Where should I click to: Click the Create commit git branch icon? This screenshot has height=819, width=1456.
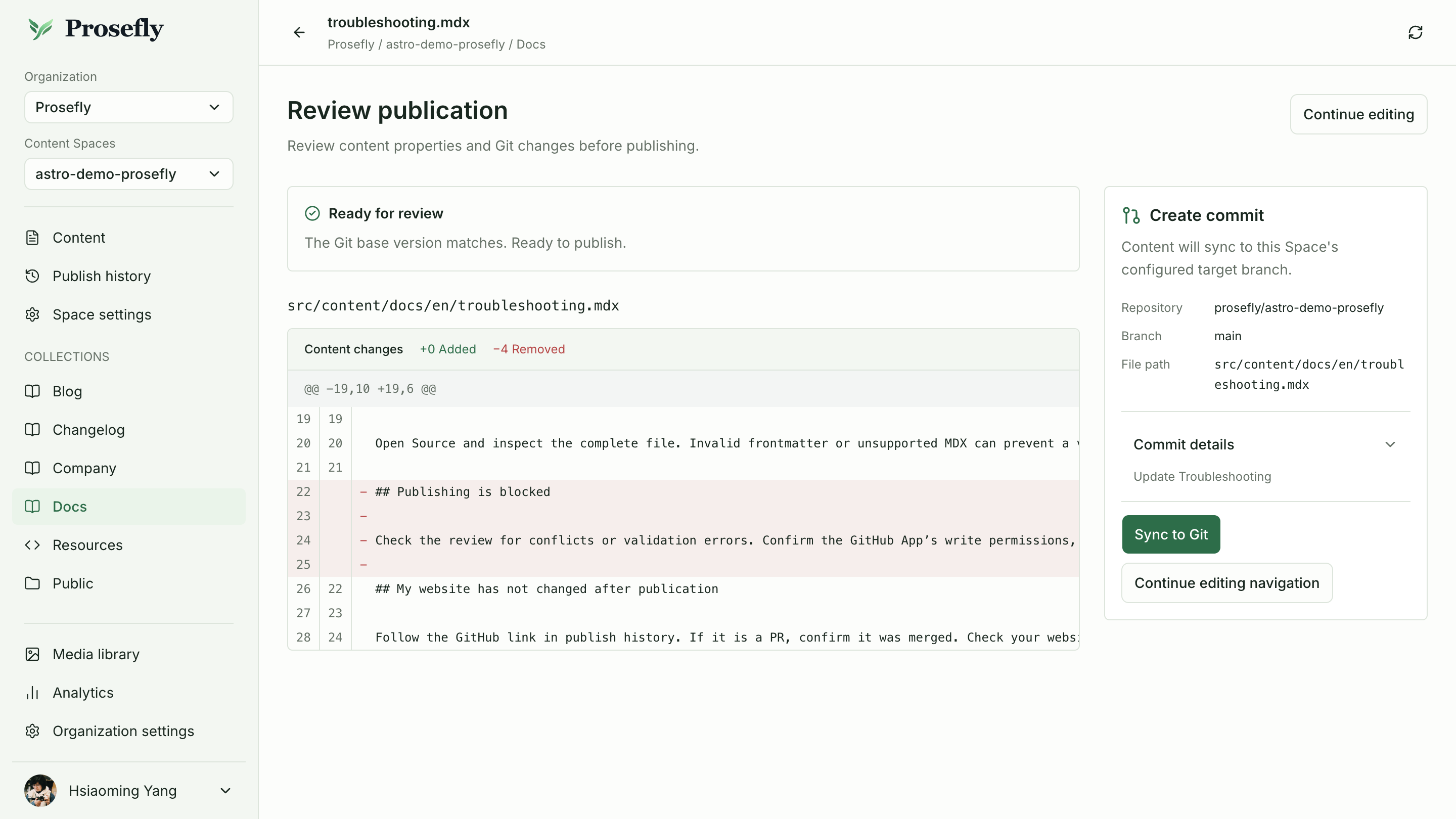click(1131, 215)
